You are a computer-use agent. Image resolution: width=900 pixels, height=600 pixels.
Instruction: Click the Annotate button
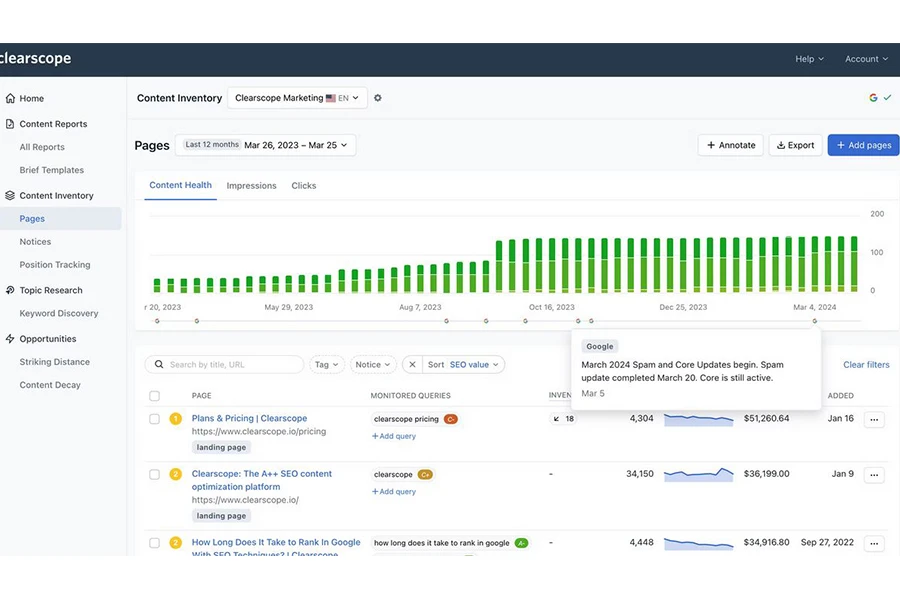coord(731,145)
